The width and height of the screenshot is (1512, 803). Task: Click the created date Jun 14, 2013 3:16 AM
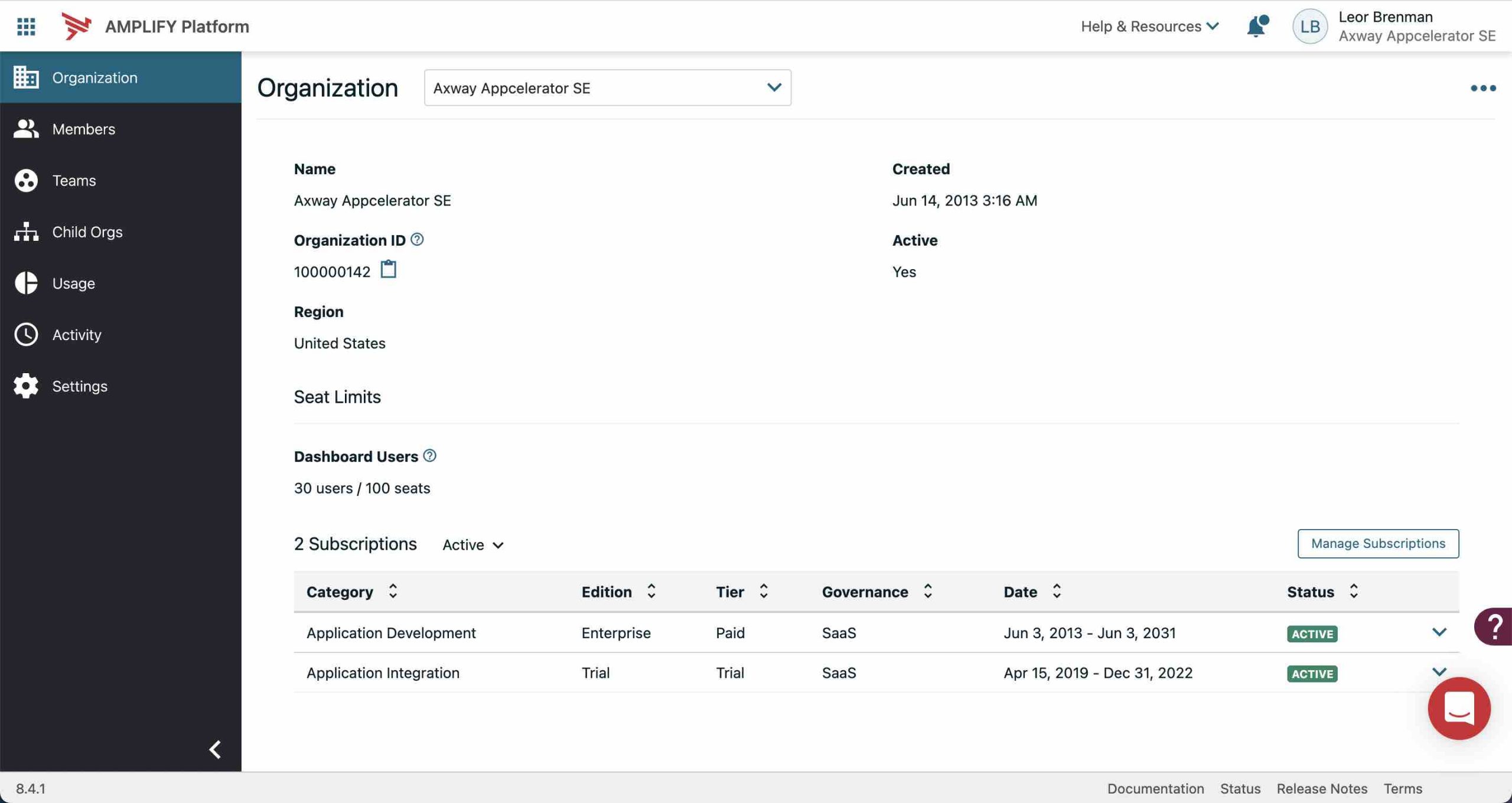coord(964,200)
